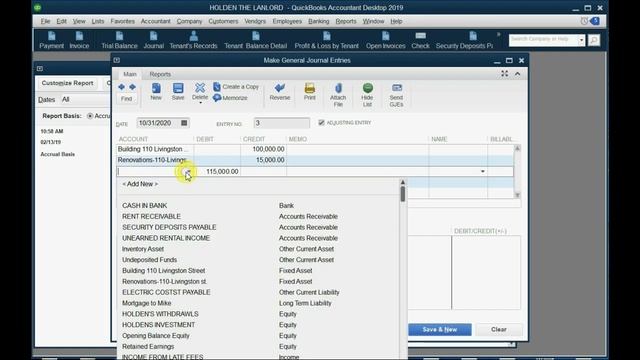Expand more icon bar shortcuts arrow
Image resolution: width=640 pixels, height=360 pixels.
coord(498,34)
